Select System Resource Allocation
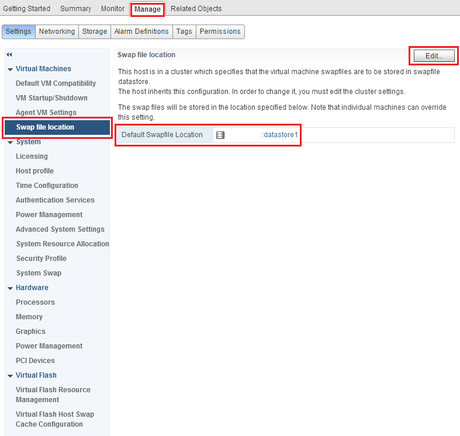The image size is (460, 436). point(63,244)
